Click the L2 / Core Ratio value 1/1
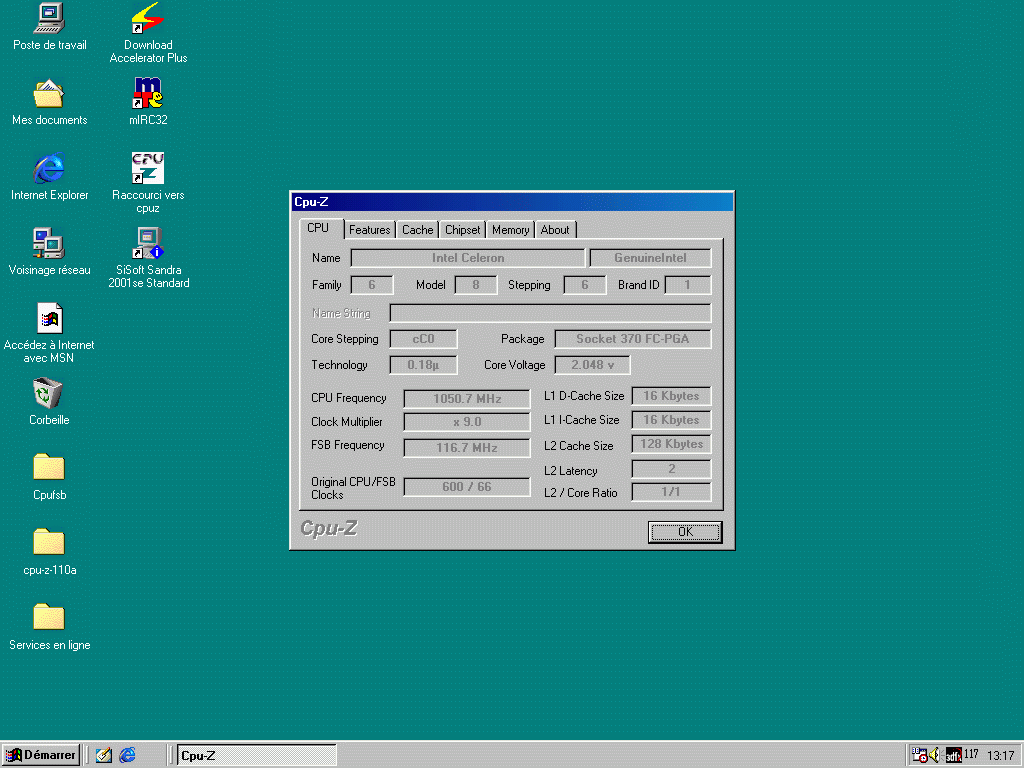 coord(671,492)
